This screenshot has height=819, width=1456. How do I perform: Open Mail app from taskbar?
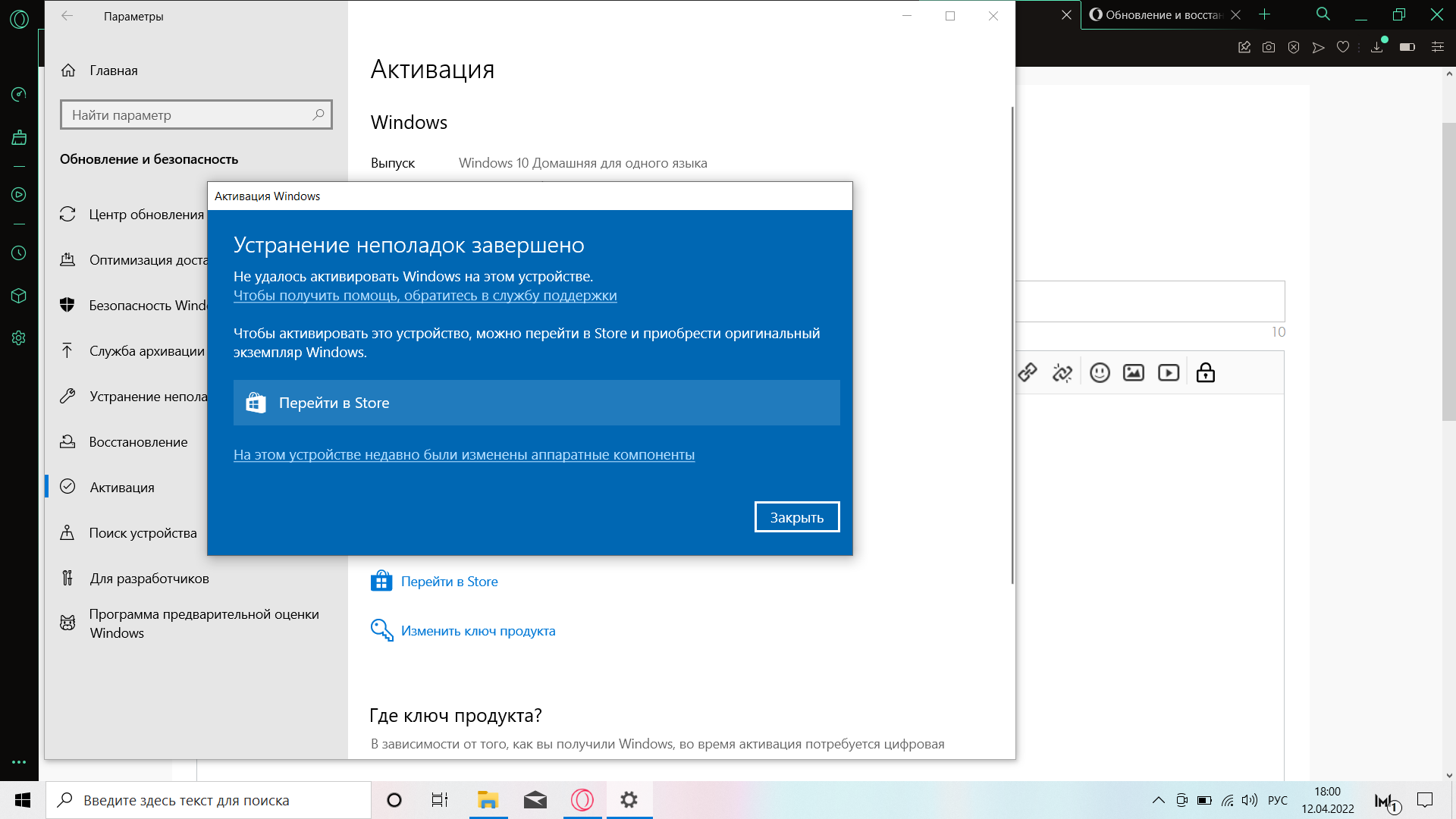coord(535,800)
